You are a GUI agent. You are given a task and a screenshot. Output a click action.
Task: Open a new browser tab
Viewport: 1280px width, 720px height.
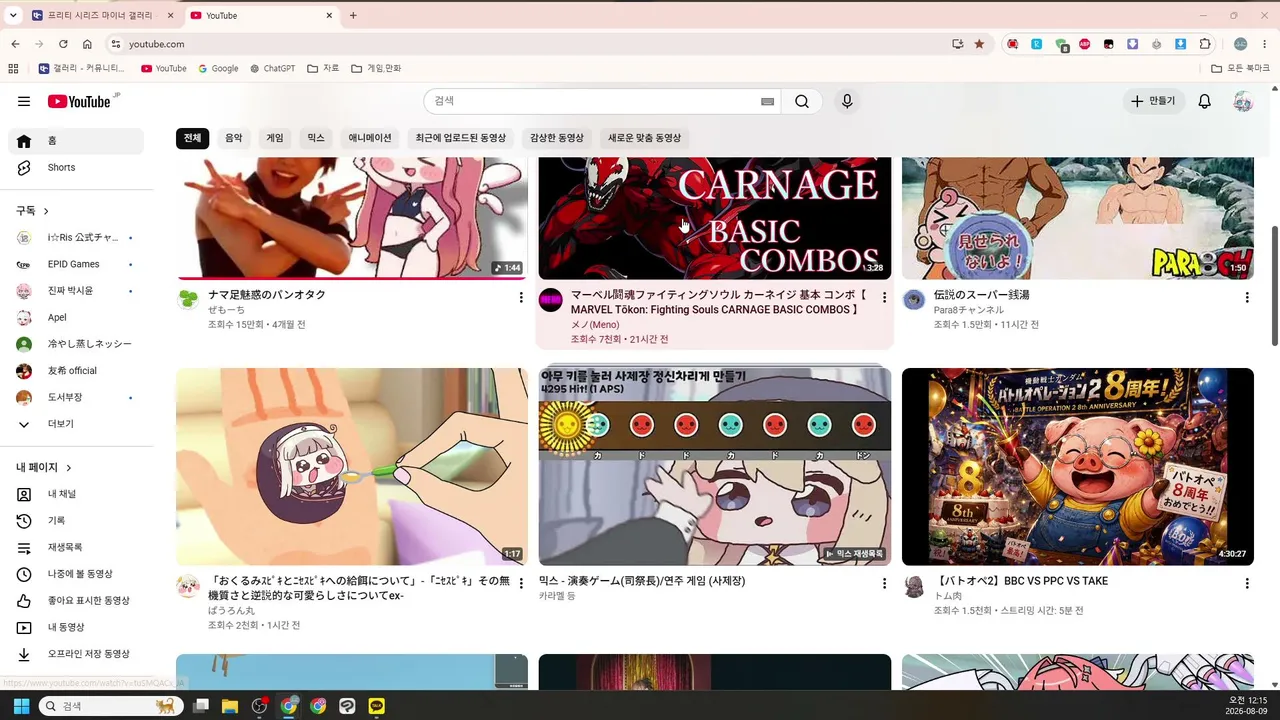tap(353, 15)
